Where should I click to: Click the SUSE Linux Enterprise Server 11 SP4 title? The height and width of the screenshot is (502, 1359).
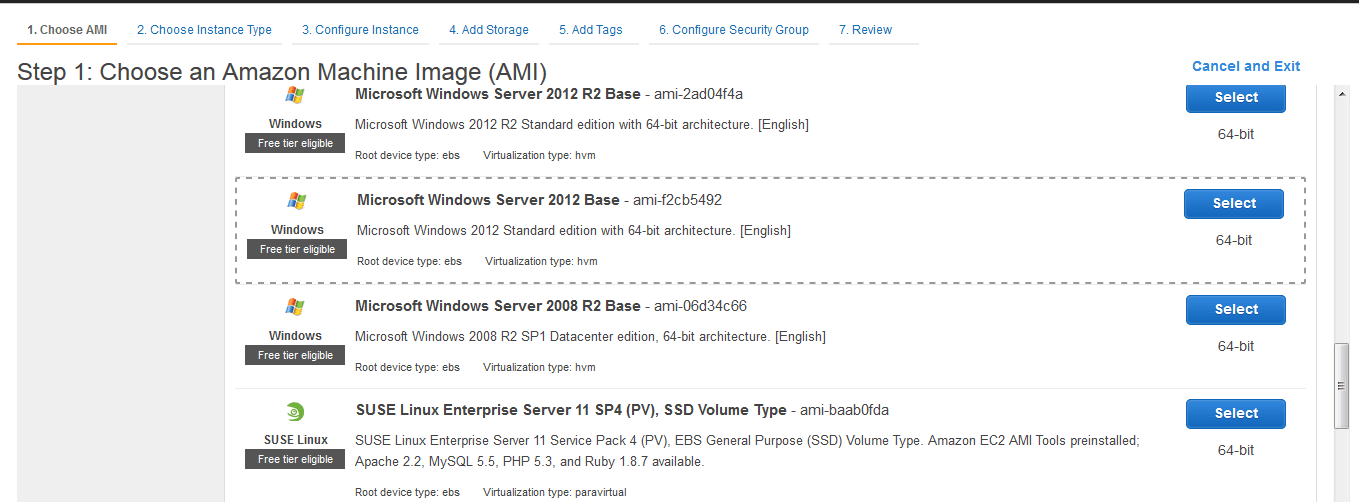pos(571,410)
